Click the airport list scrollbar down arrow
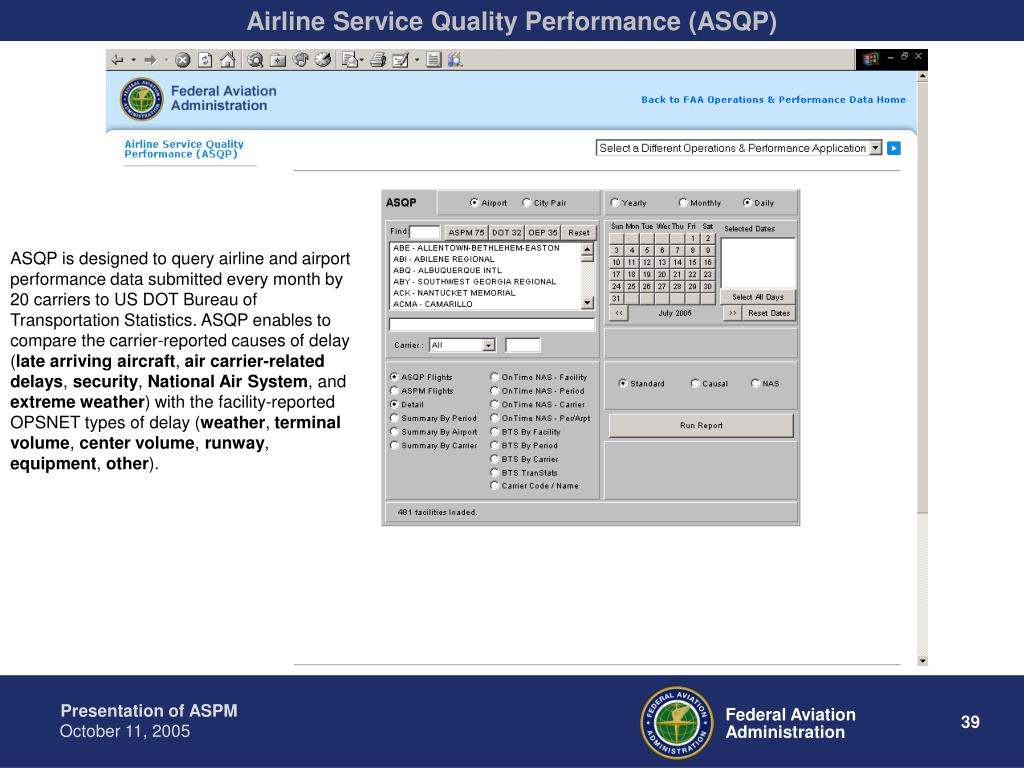This screenshot has width=1024, height=768. (587, 302)
